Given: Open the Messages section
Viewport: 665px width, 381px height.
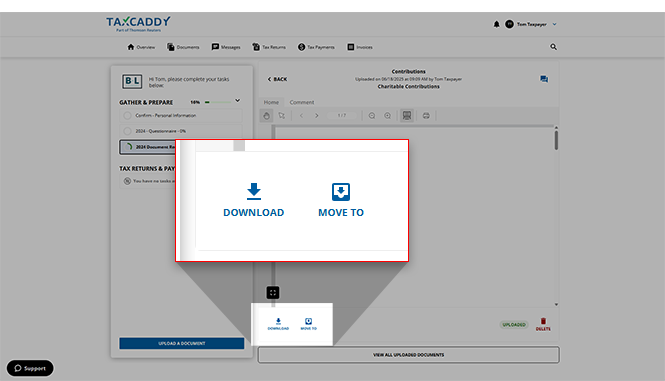Looking at the screenshot, I should pos(226,47).
